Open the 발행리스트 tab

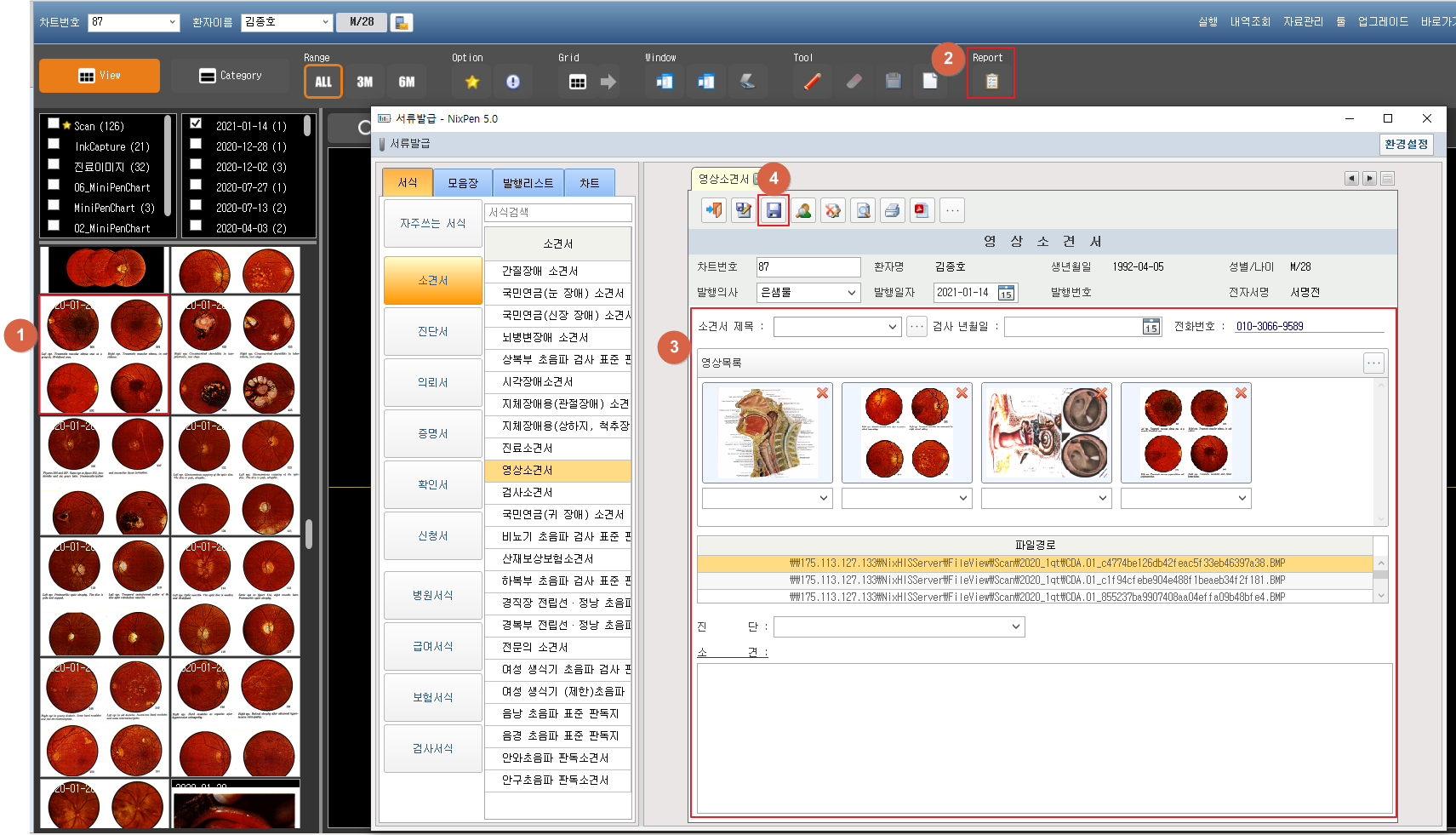click(528, 183)
